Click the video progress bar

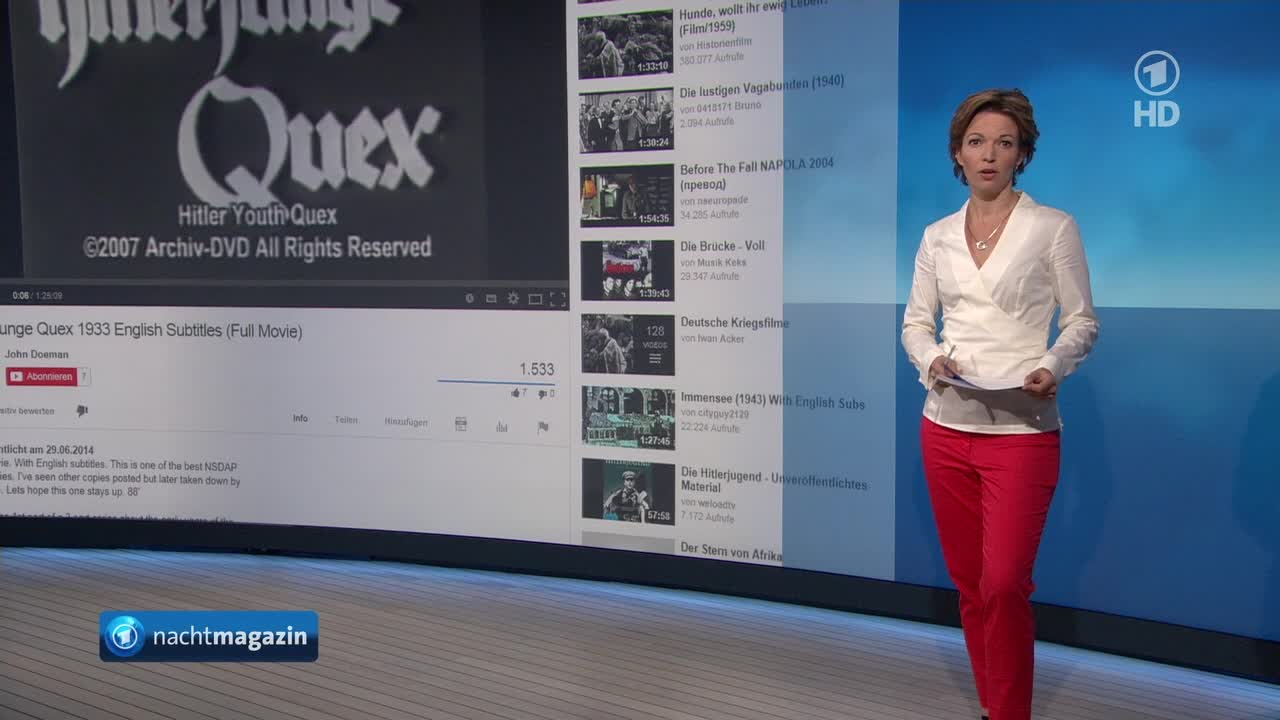click(x=284, y=283)
